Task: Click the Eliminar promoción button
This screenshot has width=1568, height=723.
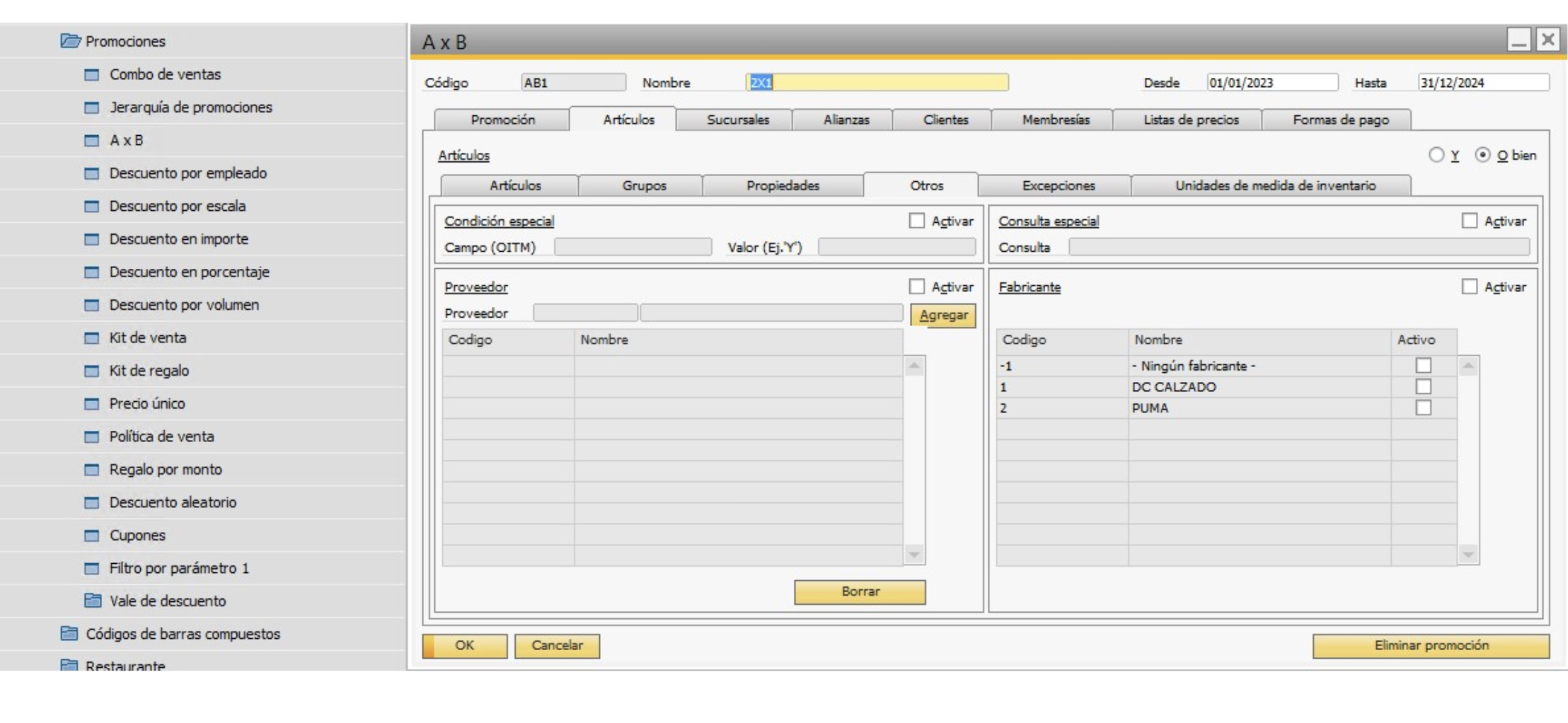Action: 1431,646
